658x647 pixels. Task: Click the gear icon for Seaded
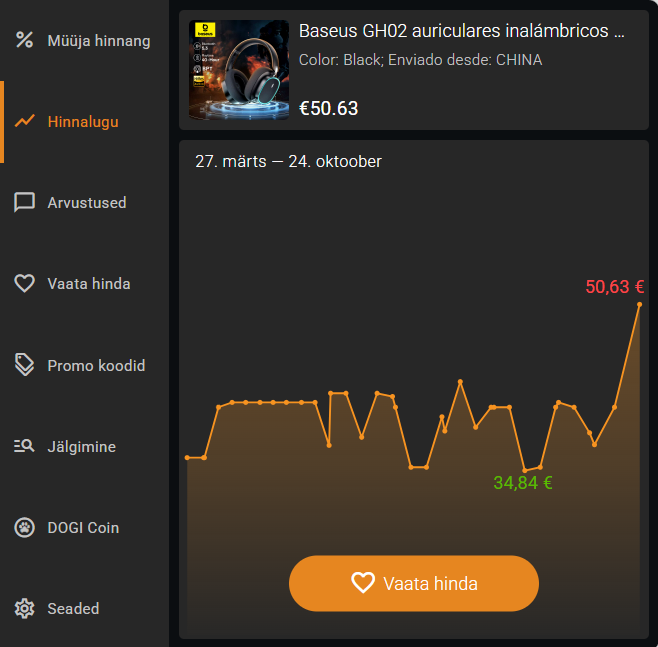tap(24, 608)
